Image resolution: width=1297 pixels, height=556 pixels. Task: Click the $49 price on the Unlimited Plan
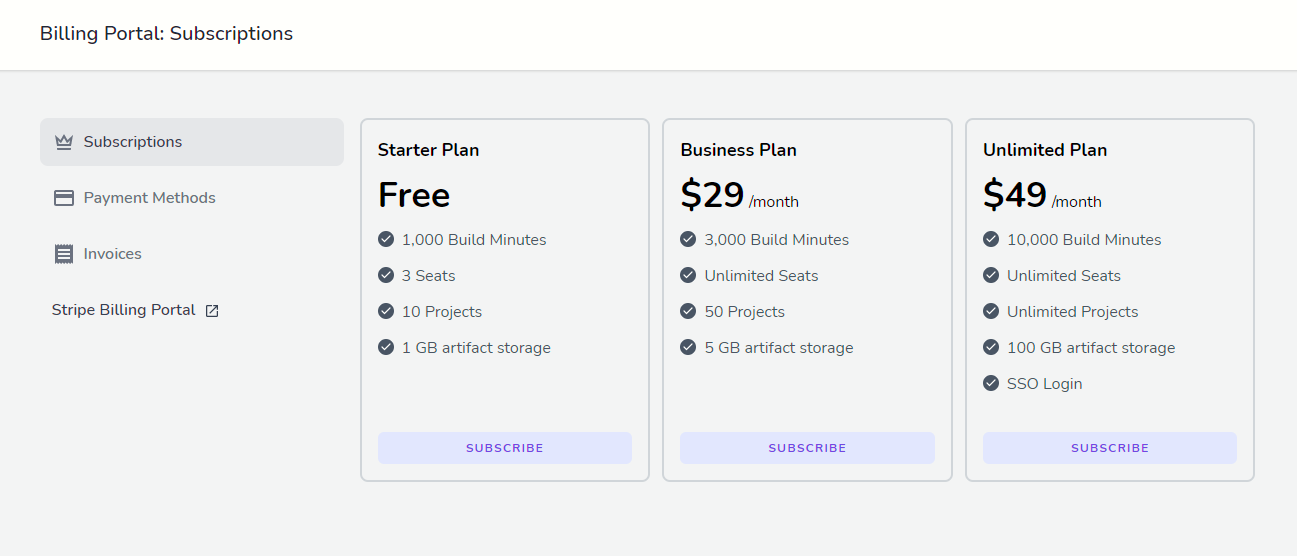coord(1015,195)
